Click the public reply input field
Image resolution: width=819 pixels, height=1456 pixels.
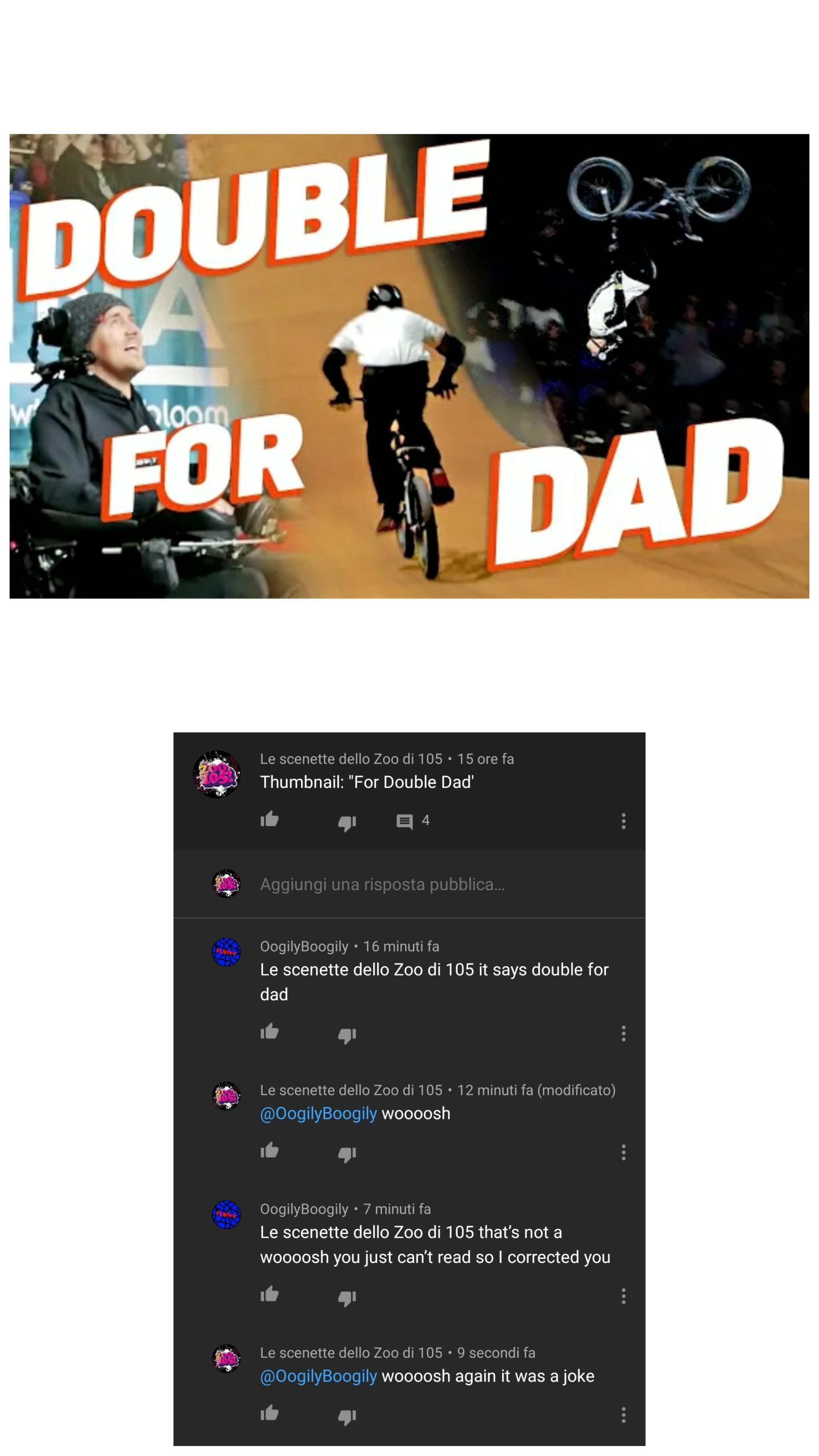(x=409, y=884)
